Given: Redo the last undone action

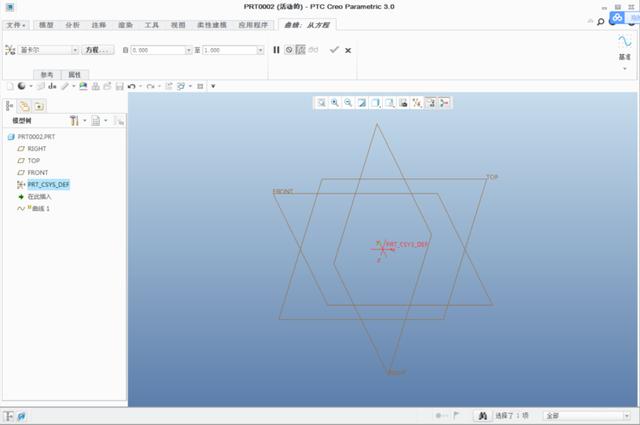Looking at the screenshot, I should 150,86.
